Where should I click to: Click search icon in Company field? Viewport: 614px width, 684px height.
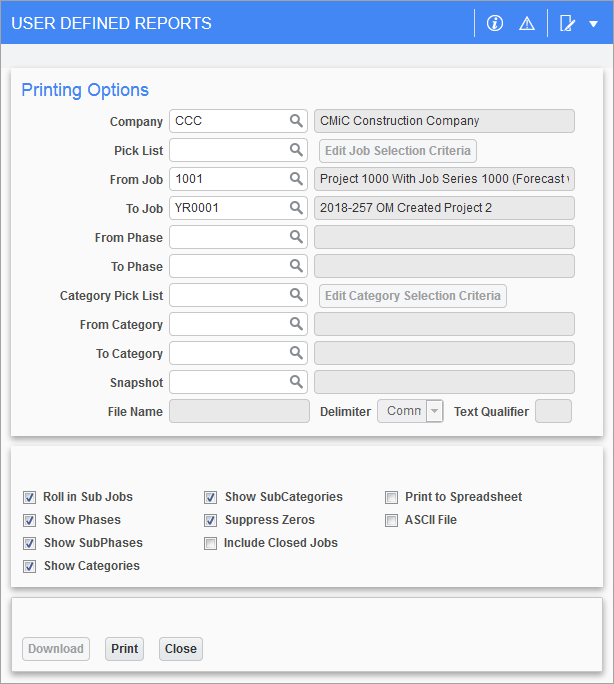[296, 121]
